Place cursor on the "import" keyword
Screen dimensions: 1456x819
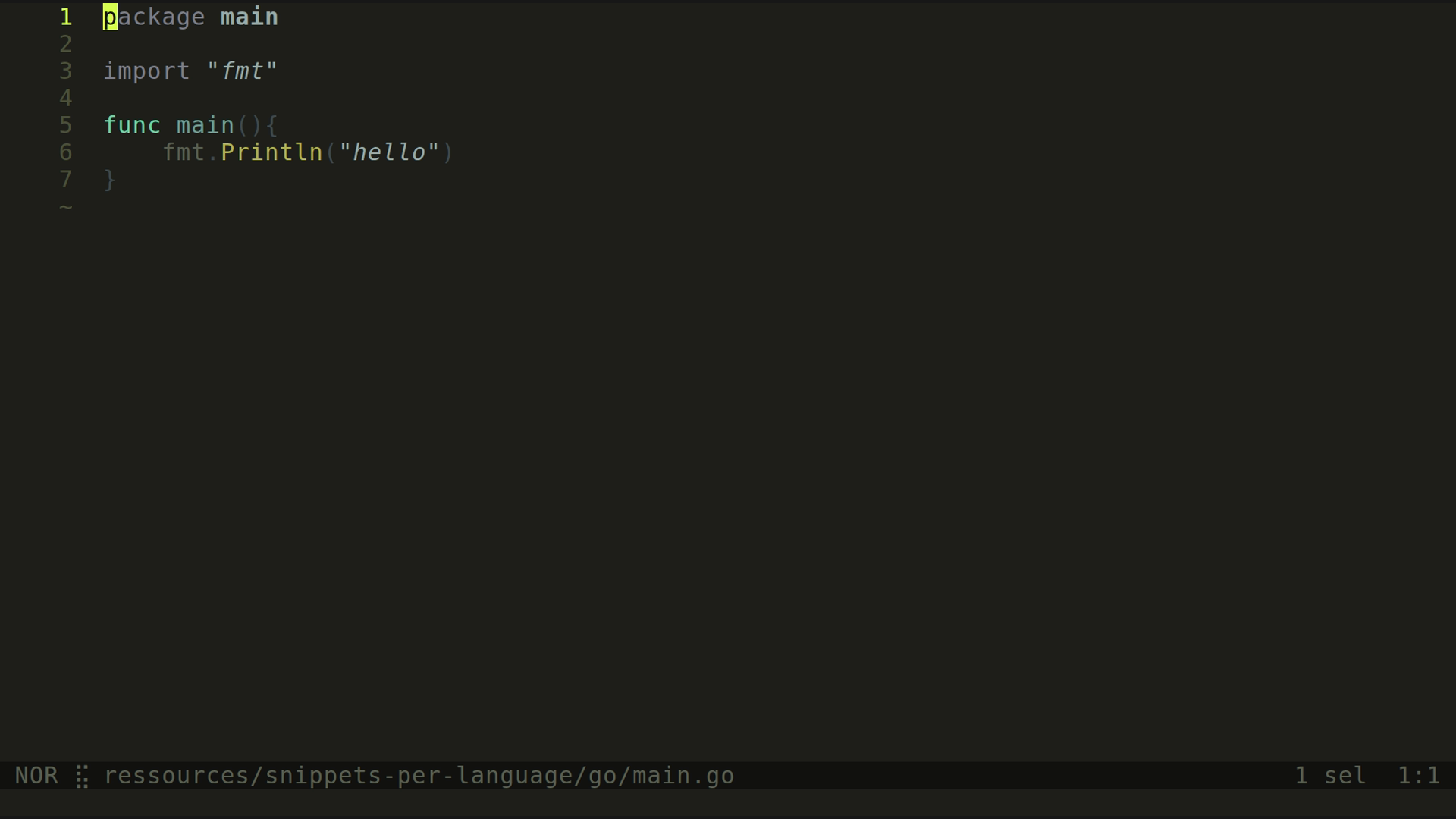tap(146, 71)
